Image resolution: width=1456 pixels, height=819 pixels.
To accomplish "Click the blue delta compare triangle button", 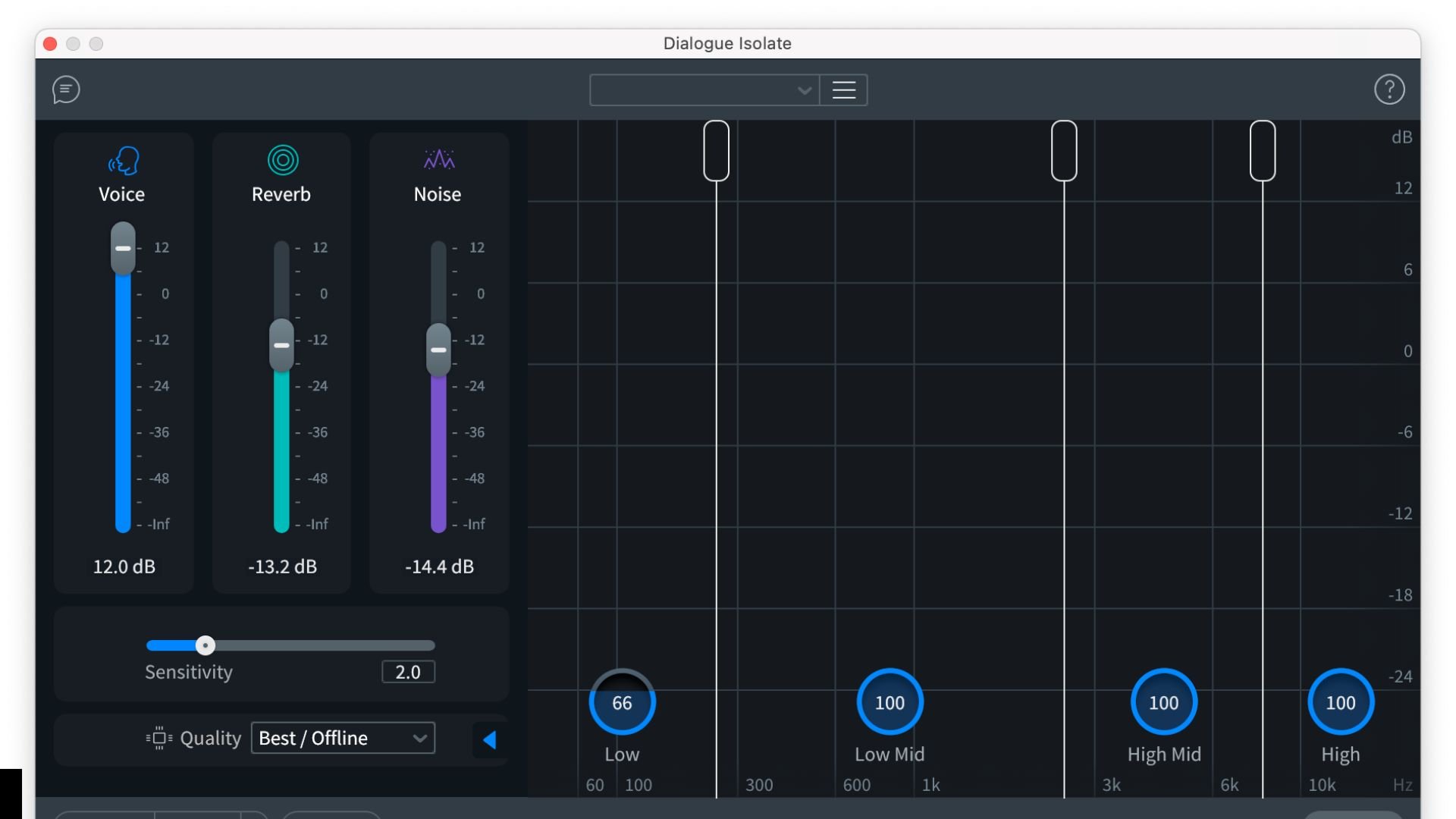I will [x=488, y=739].
